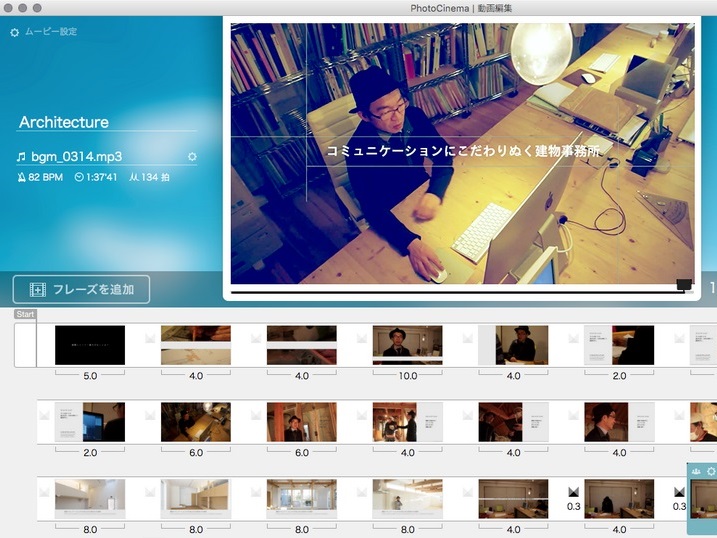The width and height of the screenshot is (717, 538).
Task: Click the music note icon before bgm_0314.mp3
Action: [20, 157]
